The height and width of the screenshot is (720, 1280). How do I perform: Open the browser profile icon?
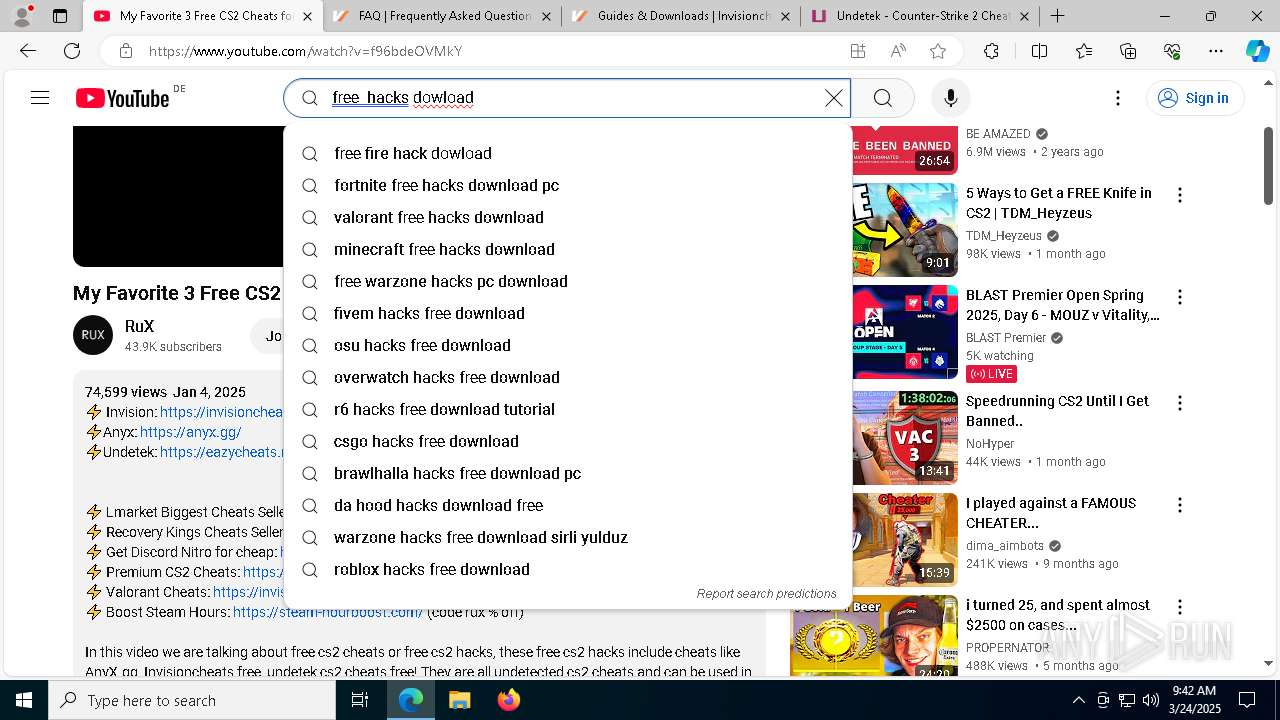click(24, 16)
